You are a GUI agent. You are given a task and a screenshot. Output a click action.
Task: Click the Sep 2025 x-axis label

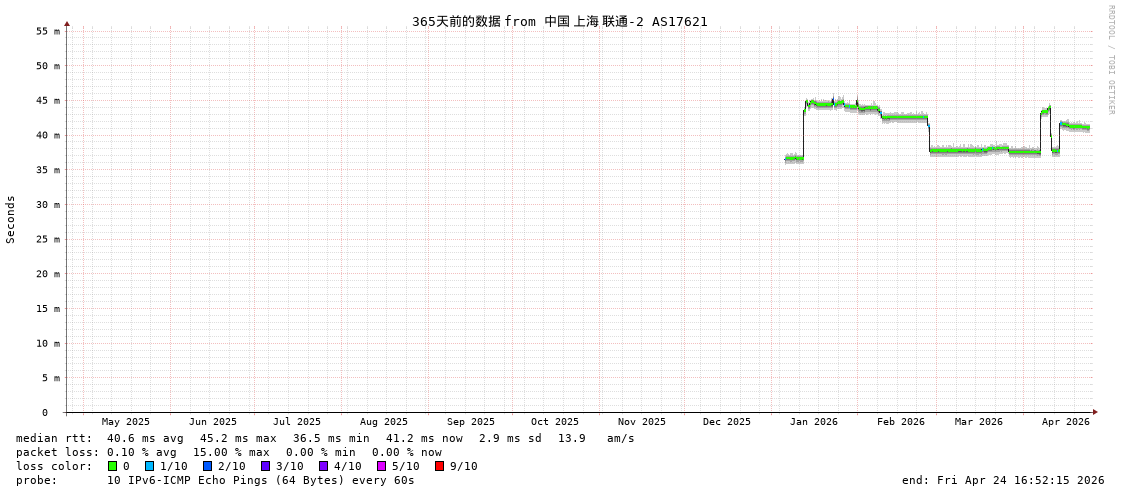470,422
